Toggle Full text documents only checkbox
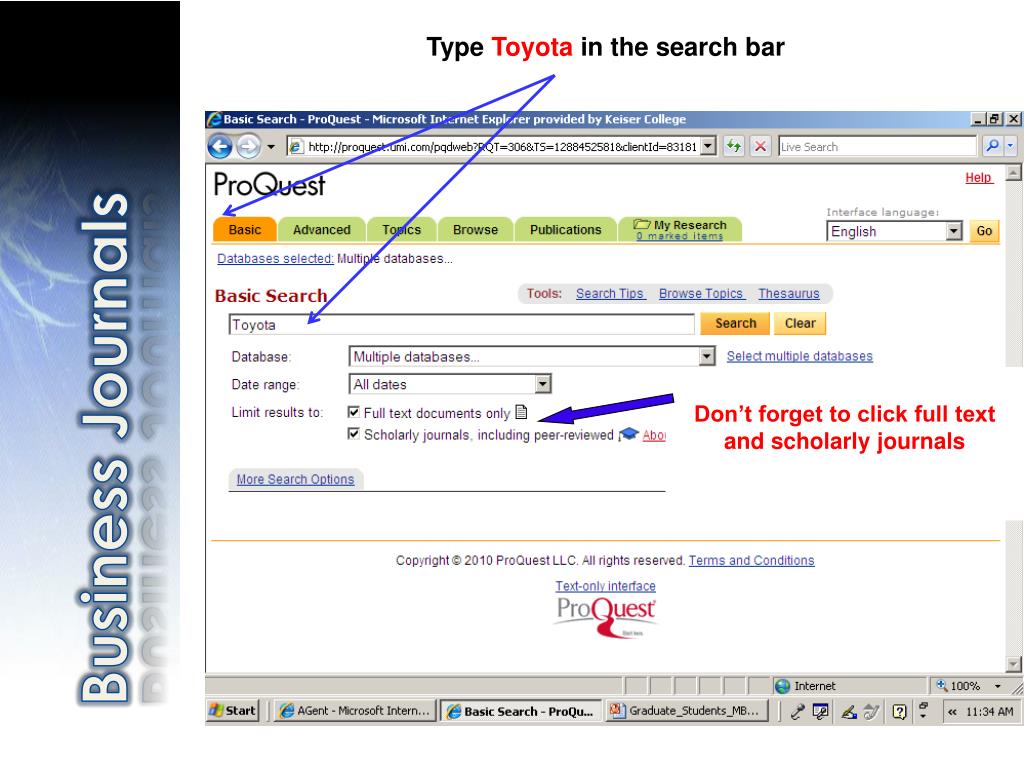This screenshot has width=1024, height=768. (353, 412)
